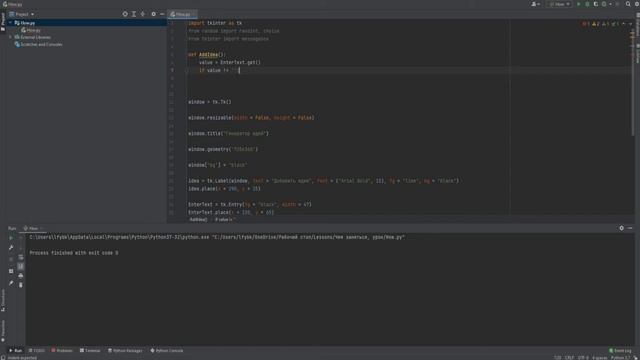Click Expand All in Project panel header

click(134, 14)
